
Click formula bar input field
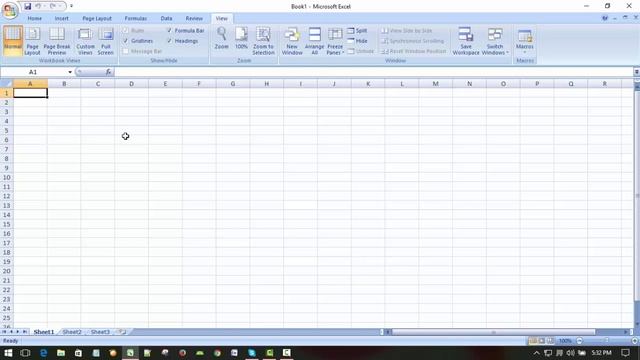(x=373, y=72)
